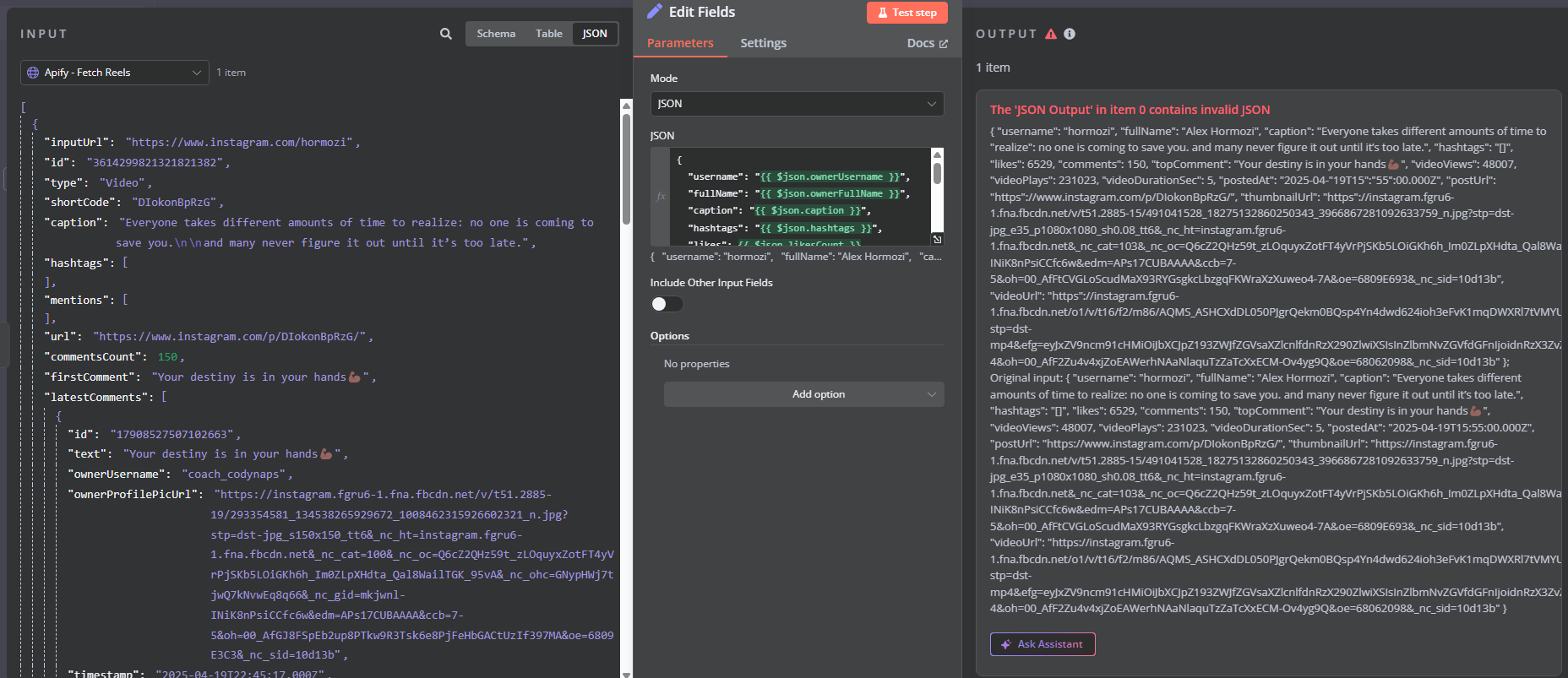Select the JSON input view
Viewport: 1568px width, 678px height.
click(595, 34)
